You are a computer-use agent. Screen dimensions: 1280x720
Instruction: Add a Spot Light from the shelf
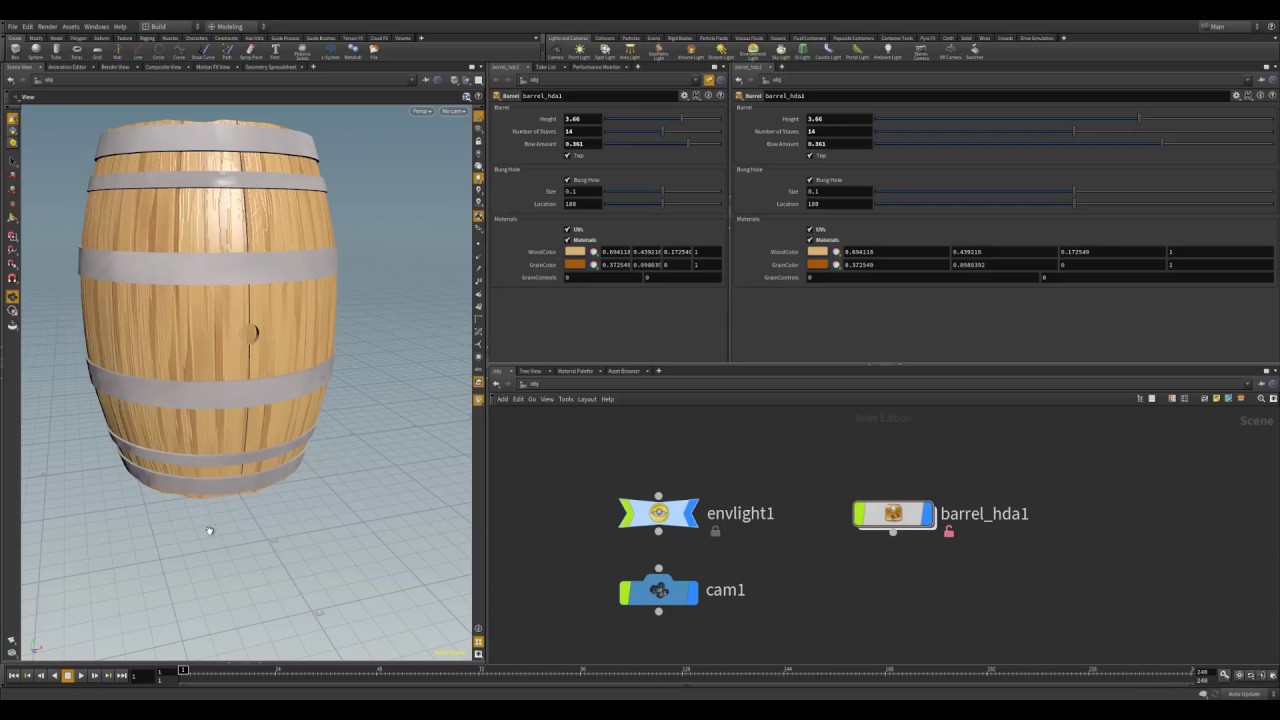(605, 50)
